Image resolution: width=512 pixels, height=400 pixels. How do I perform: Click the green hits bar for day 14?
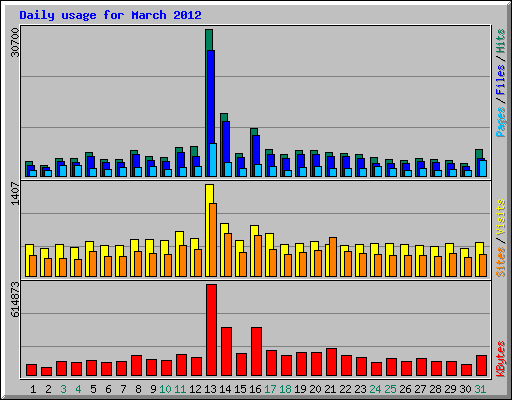tap(224, 117)
